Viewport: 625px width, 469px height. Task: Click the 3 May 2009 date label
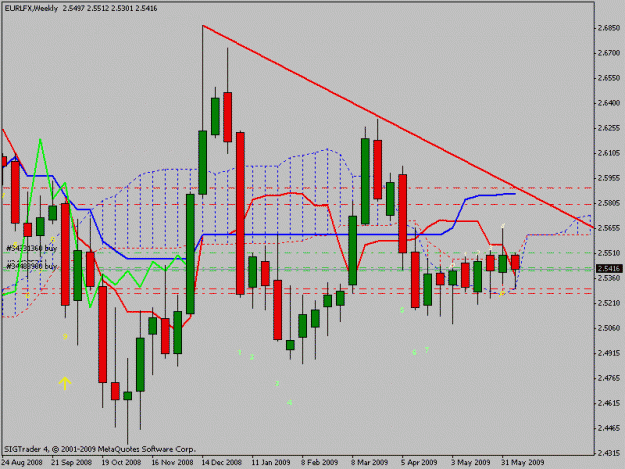470,463
